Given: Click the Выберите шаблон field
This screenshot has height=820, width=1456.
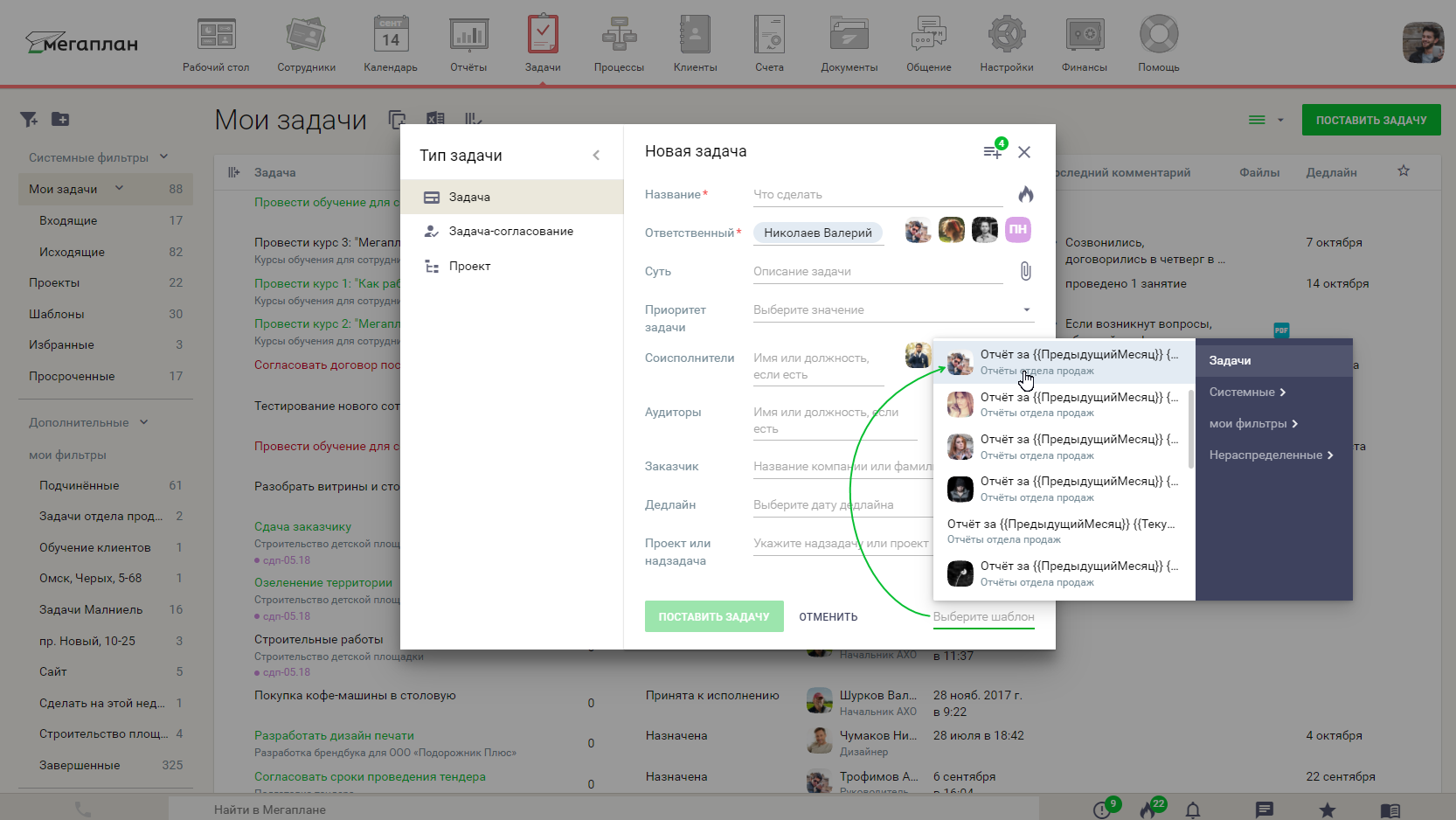Looking at the screenshot, I should click(983, 616).
